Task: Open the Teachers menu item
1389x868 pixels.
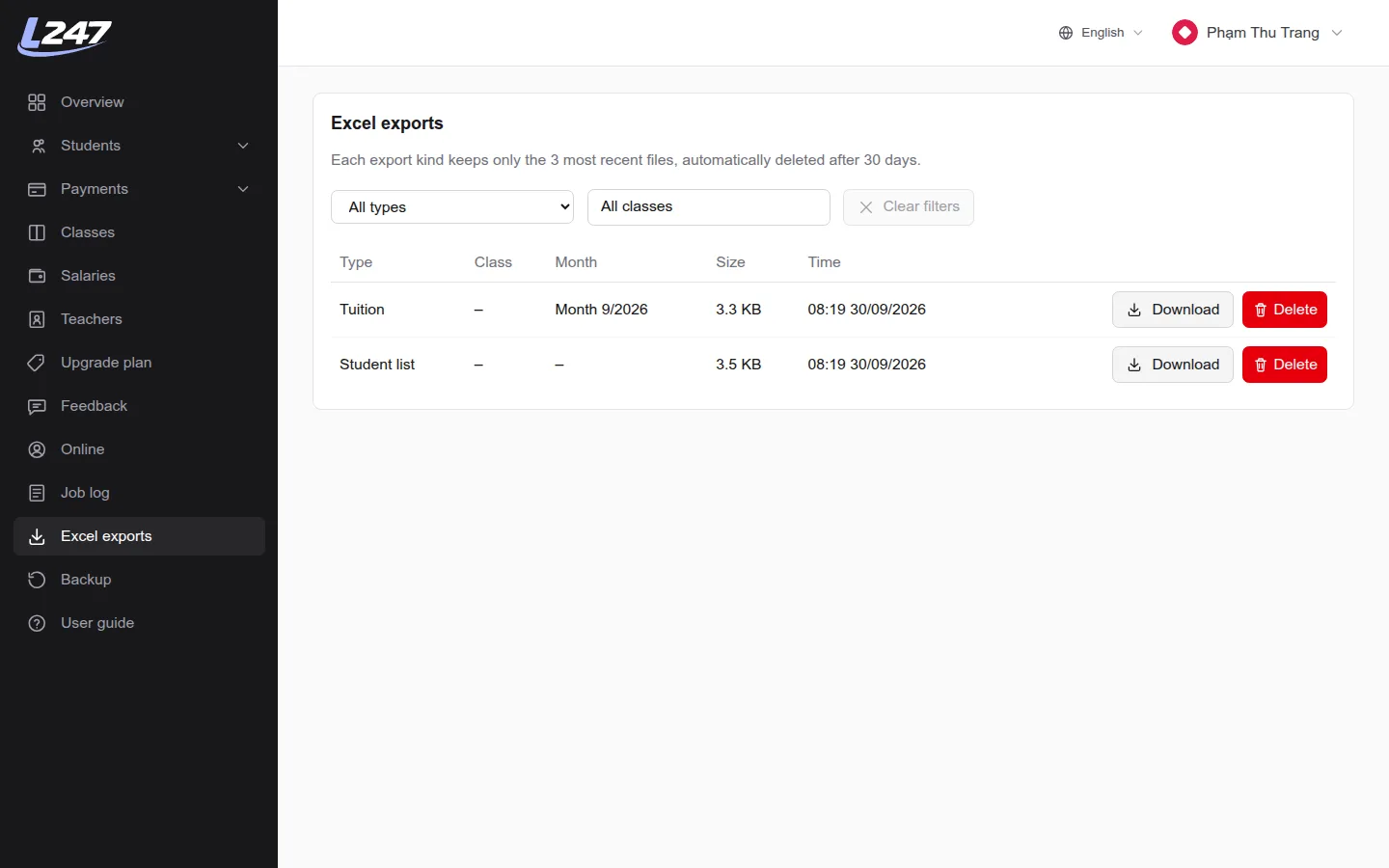Action: (139, 319)
